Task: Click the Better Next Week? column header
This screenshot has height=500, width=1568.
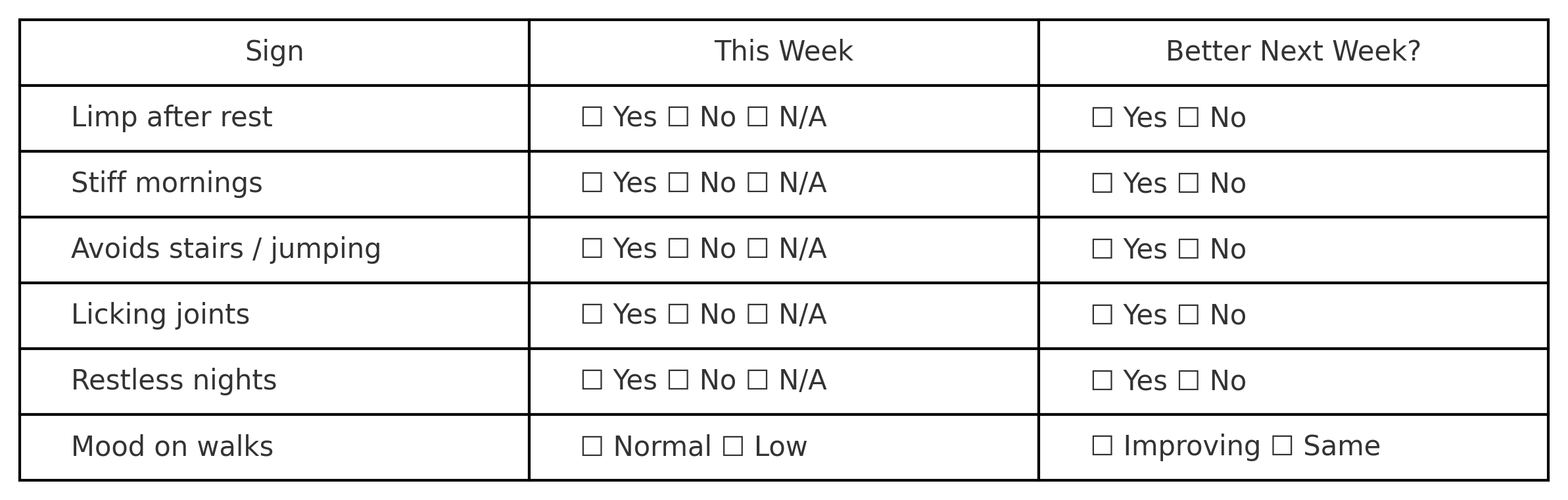Action: pos(1293,52)
